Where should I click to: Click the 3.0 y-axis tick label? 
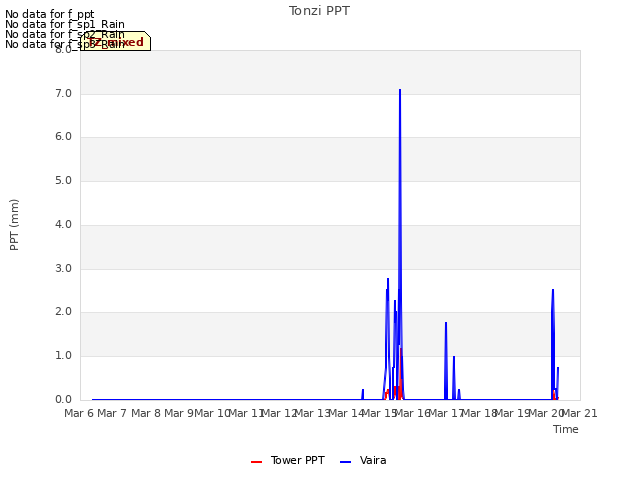click(63, 269)
